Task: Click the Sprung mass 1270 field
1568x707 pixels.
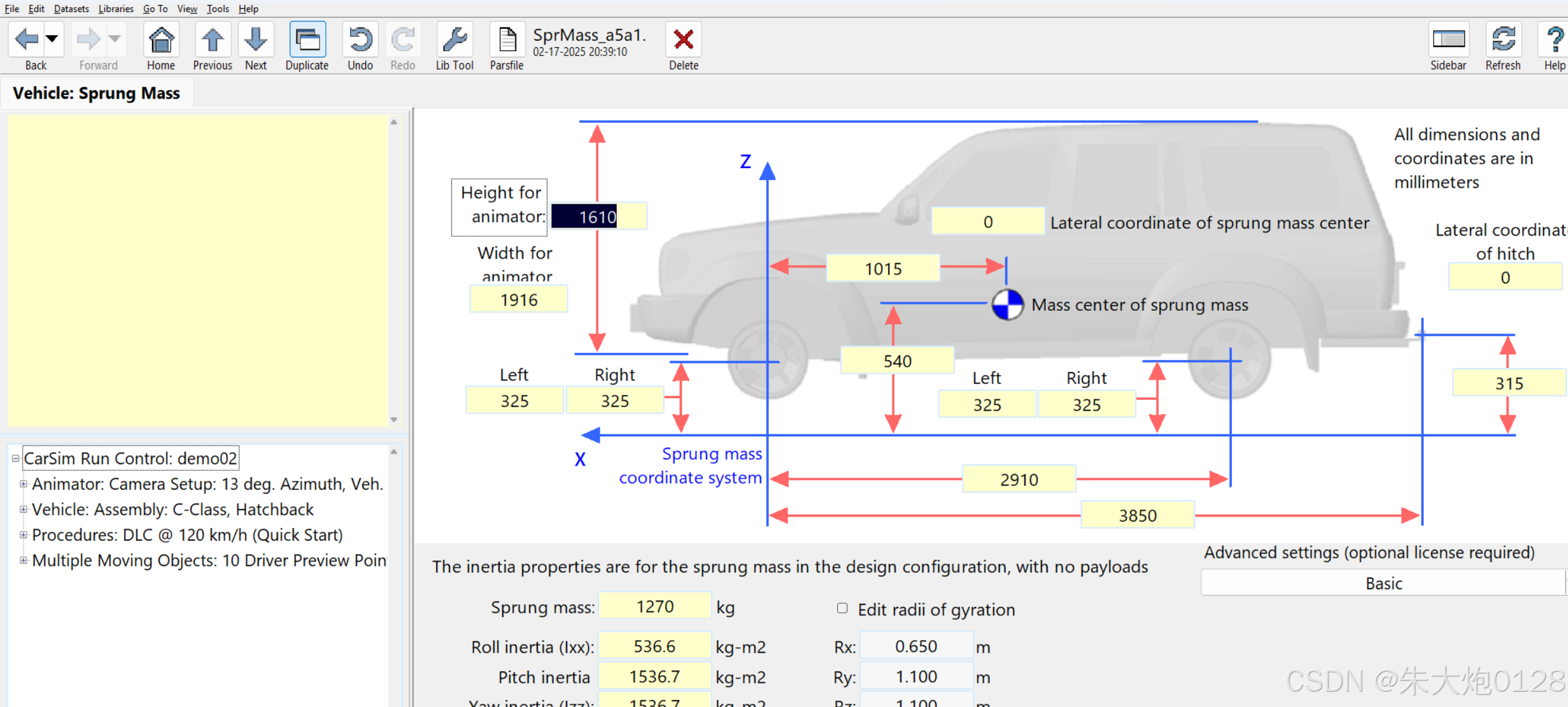Action: click(654, 606)
